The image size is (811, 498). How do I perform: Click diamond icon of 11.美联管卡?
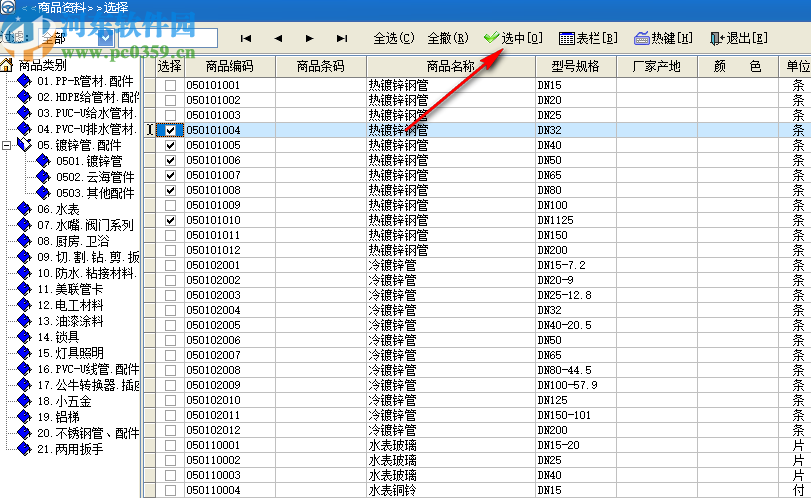(24, 289)
